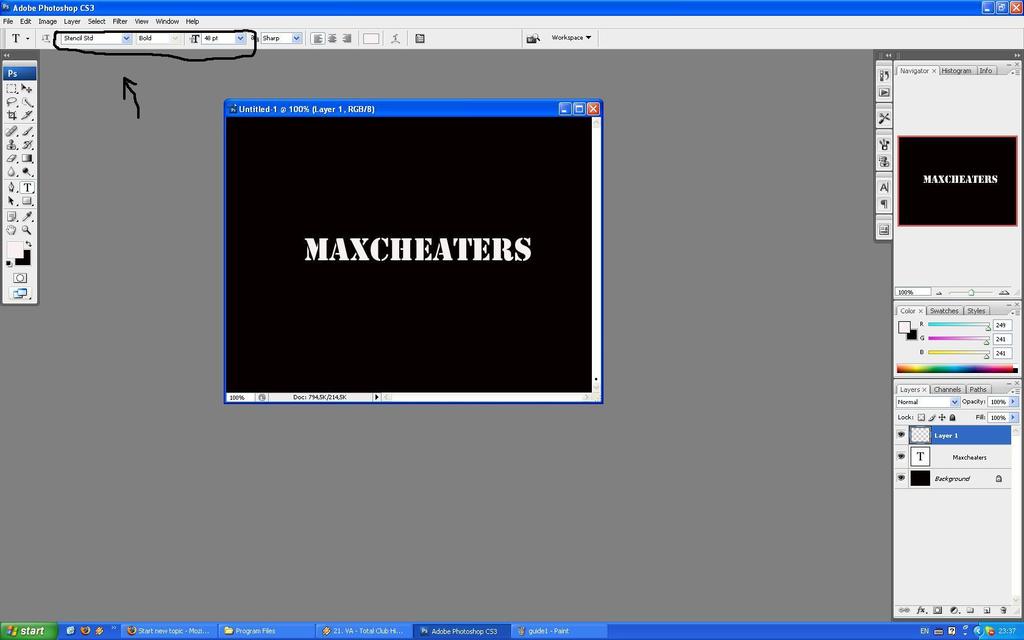
Task: Open the Stencil Std font family dropdown
Action: pyautogui.click(x=126, y=38)
